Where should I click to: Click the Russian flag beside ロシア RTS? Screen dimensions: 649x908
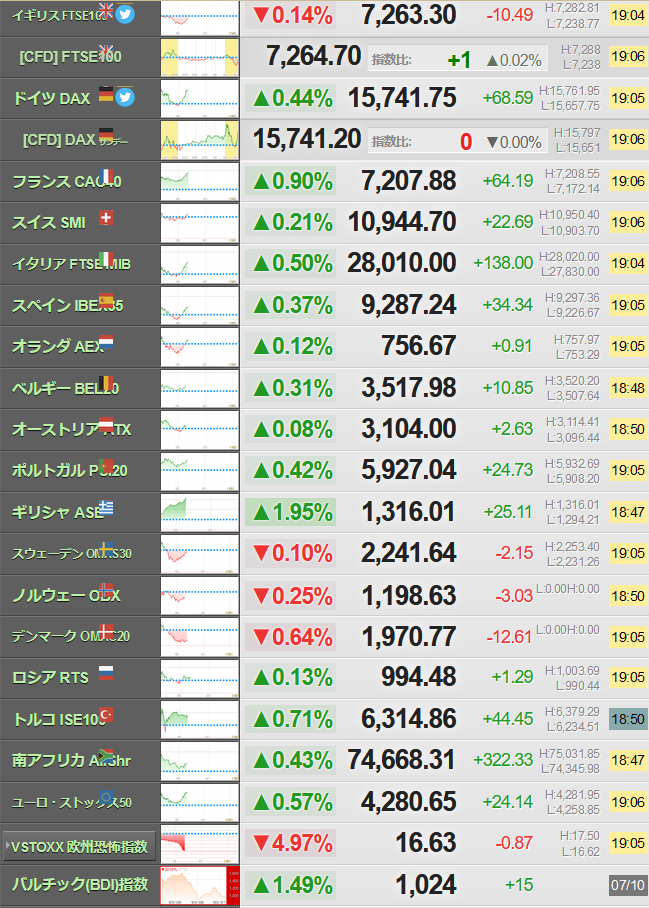click(x=106, y=672)
